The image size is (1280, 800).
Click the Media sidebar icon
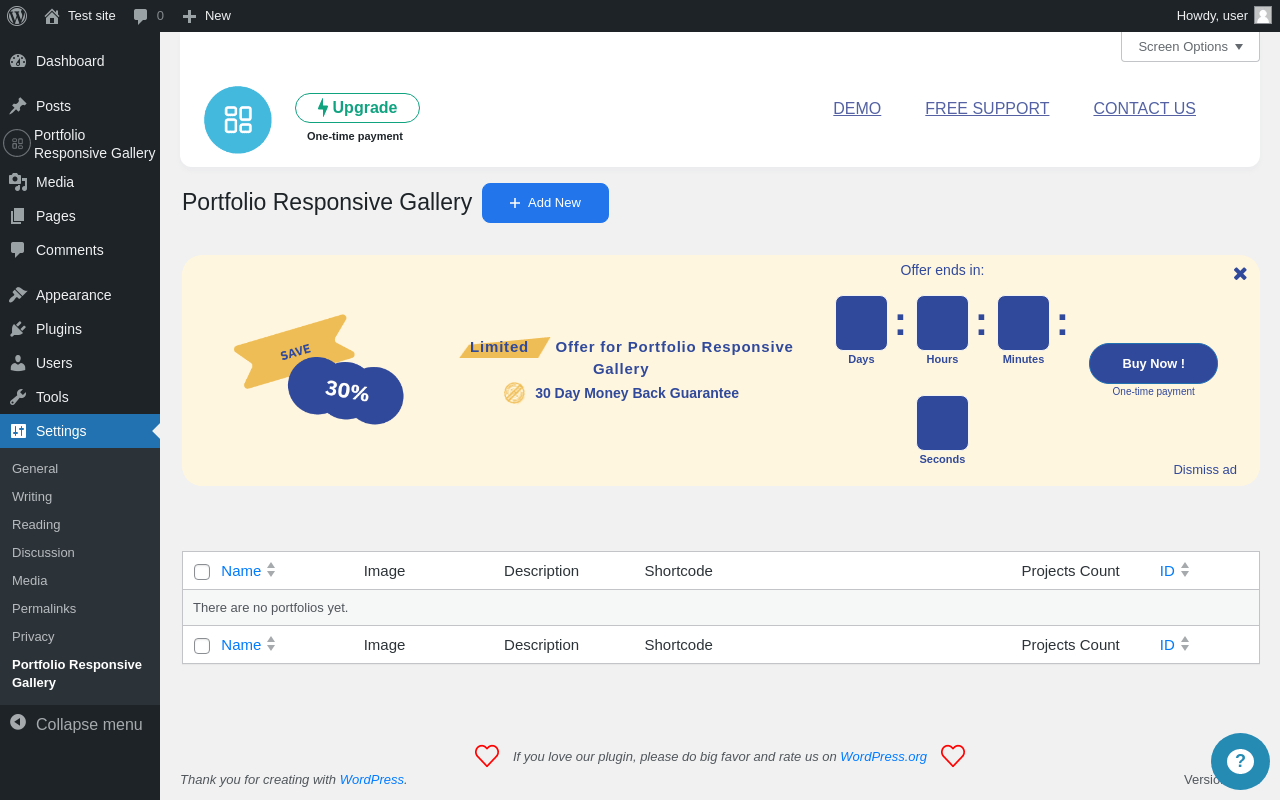pyautogui.click(x=18, y=182)
